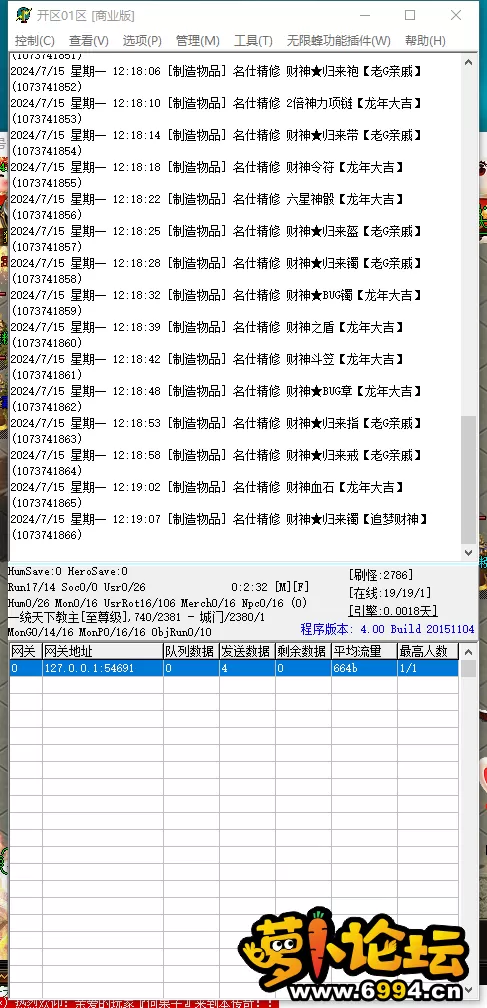Click the MonG0/14/16 status line
Screen dimensions: 487x1008
click(109, 633)
